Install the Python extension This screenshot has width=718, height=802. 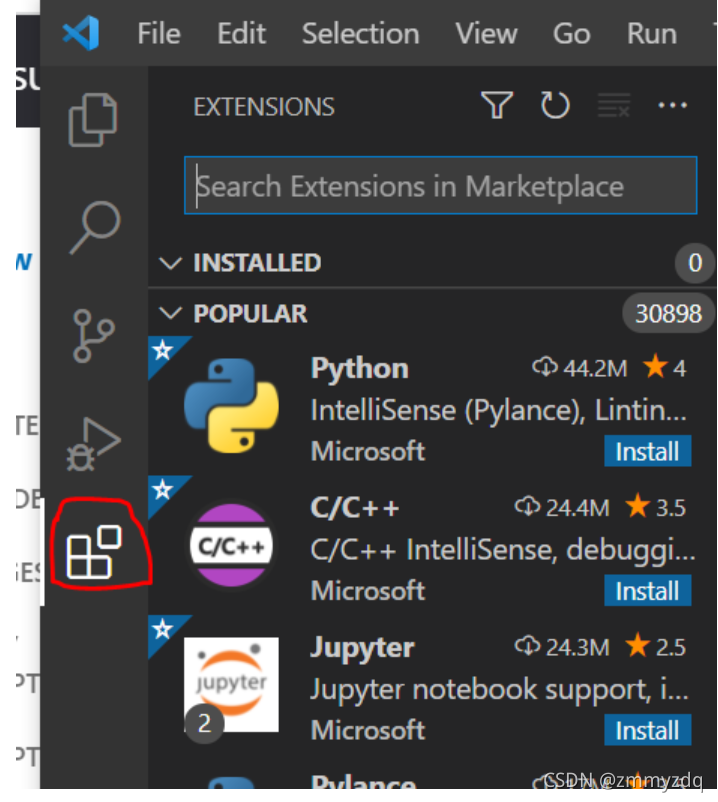pyautogui.click(x=647, y=451)
